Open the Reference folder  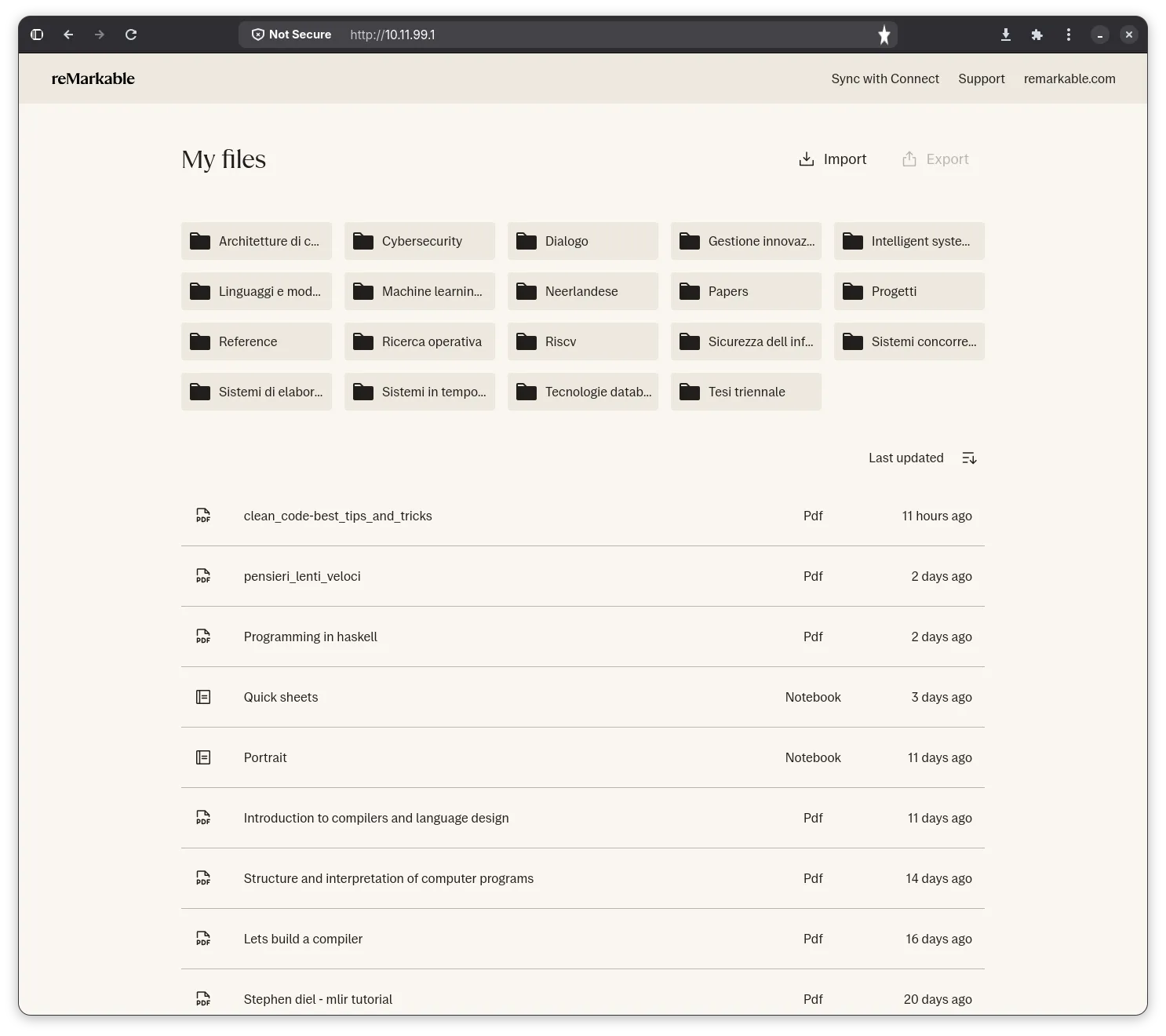tap(257, 341)
